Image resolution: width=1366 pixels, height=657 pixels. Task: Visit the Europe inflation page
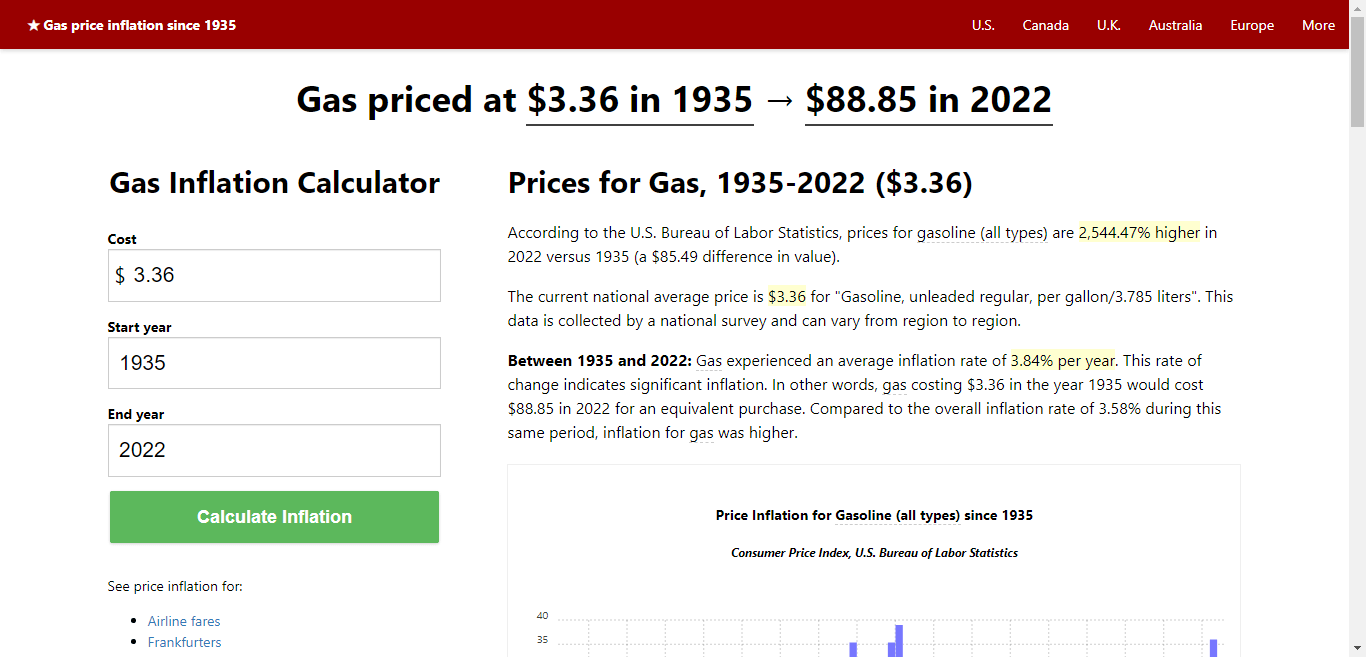coord(1252,25)
